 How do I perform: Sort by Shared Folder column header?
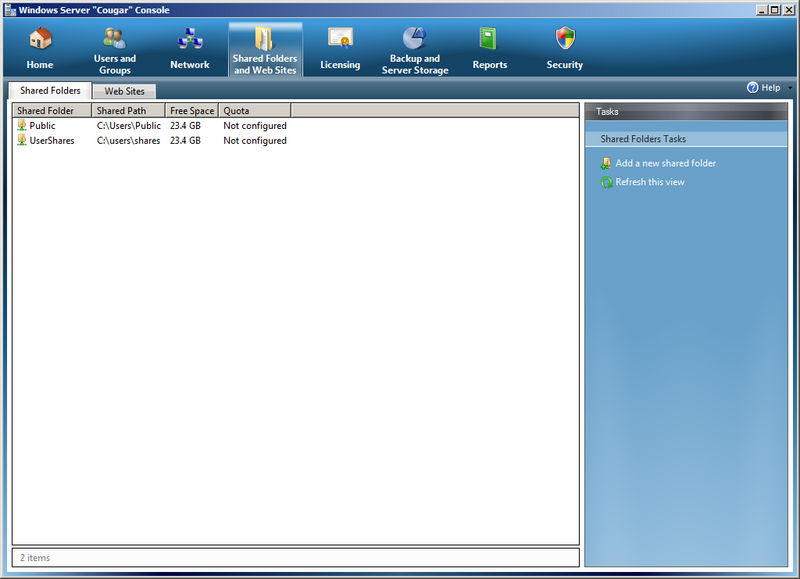52,111
